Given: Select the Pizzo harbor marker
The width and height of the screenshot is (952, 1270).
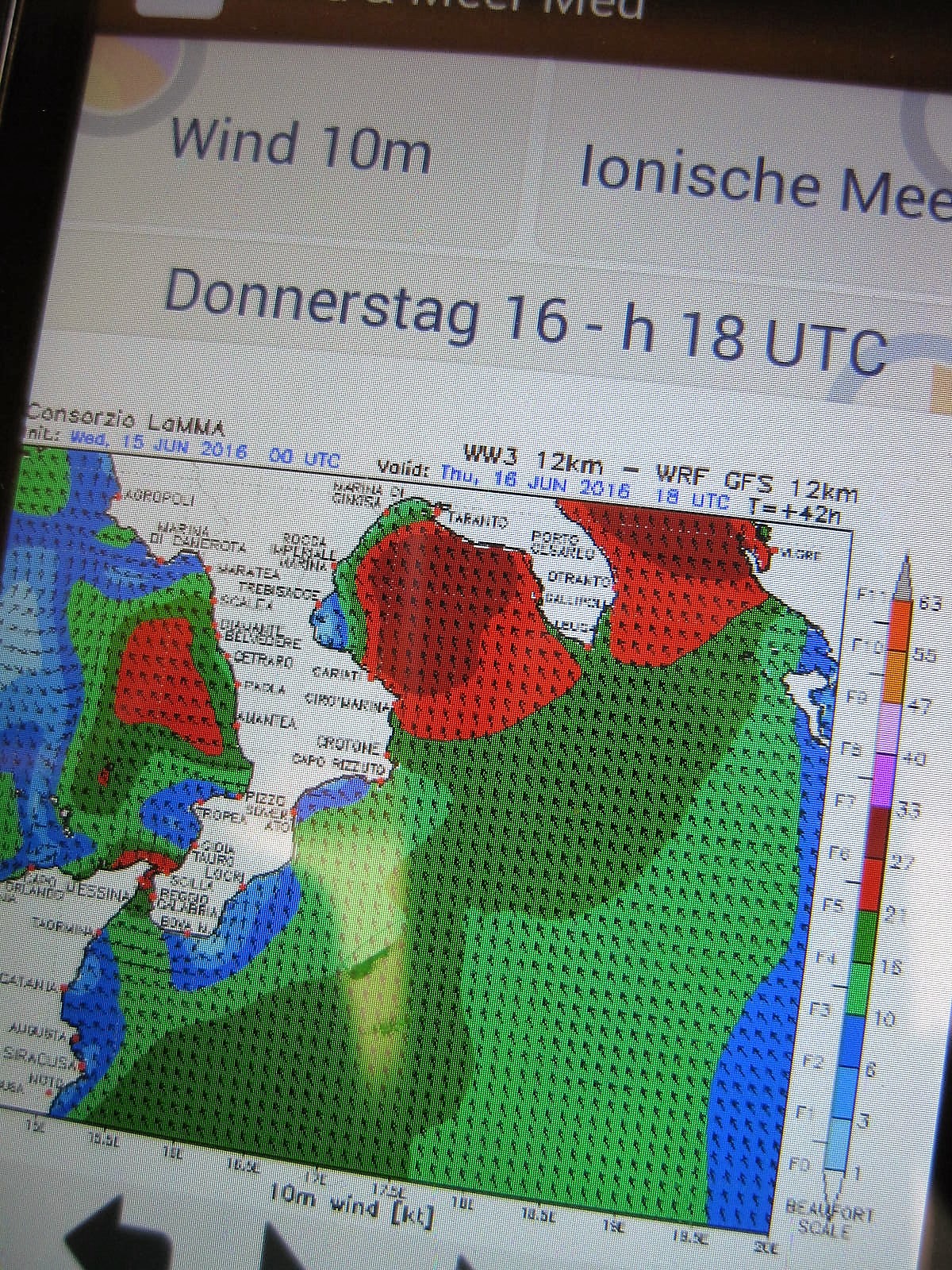Looking at the screenshot, I should pos(239,795).
